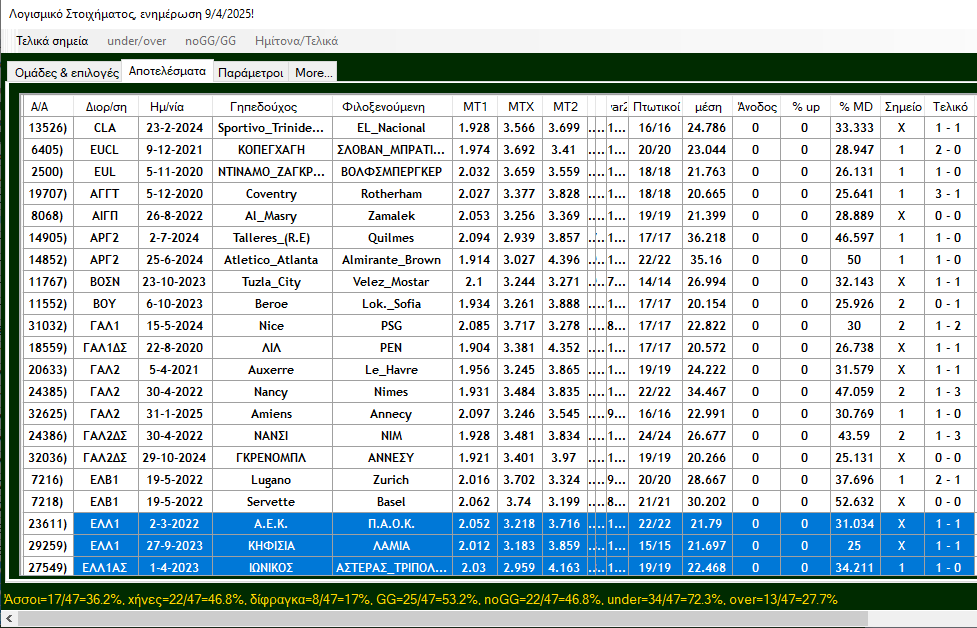Screen dimensions: 977x628
Task: Click the Πτωτικοί column header
Action: click(656, 106)
